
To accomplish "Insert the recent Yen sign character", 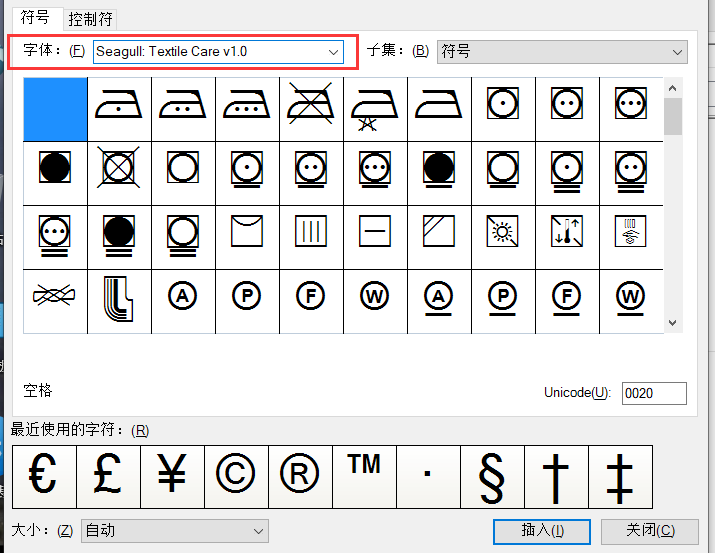I will [x=172, y=476].
